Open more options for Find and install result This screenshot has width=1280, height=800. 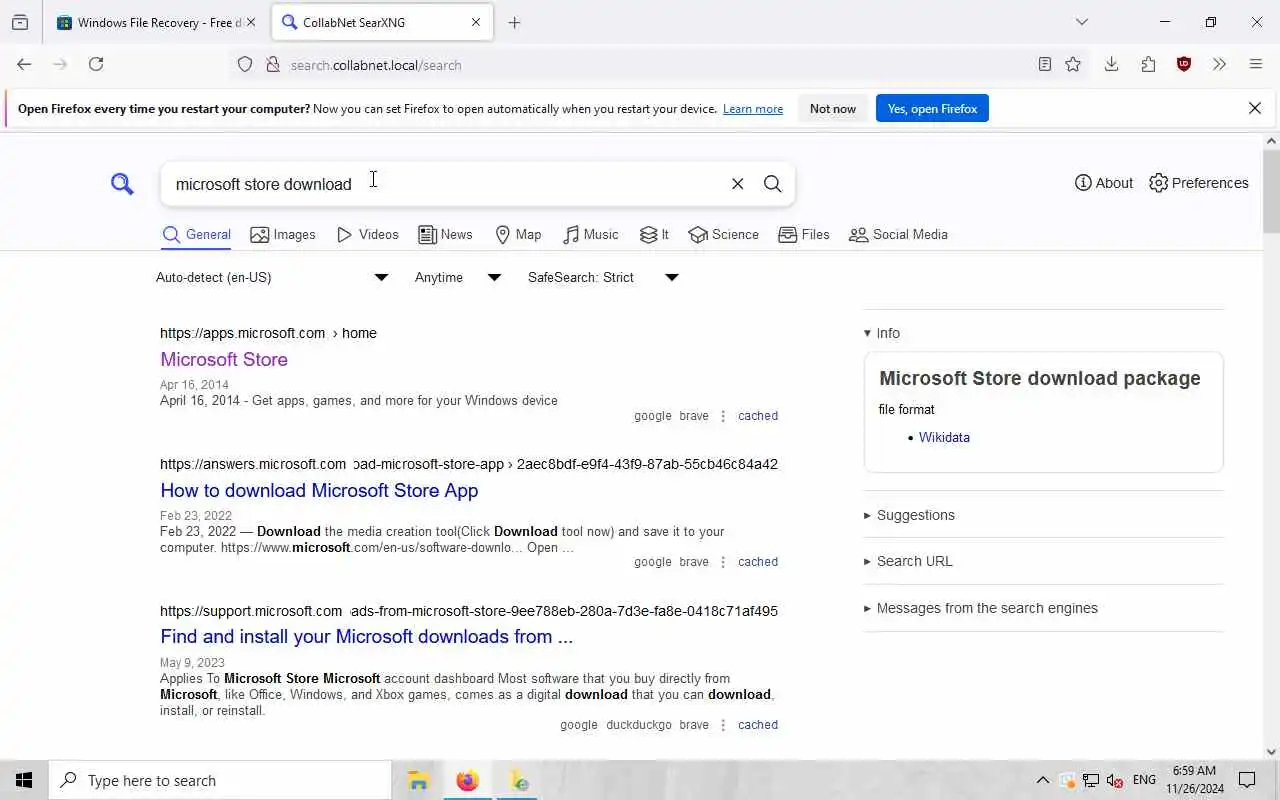click(723, 725)
